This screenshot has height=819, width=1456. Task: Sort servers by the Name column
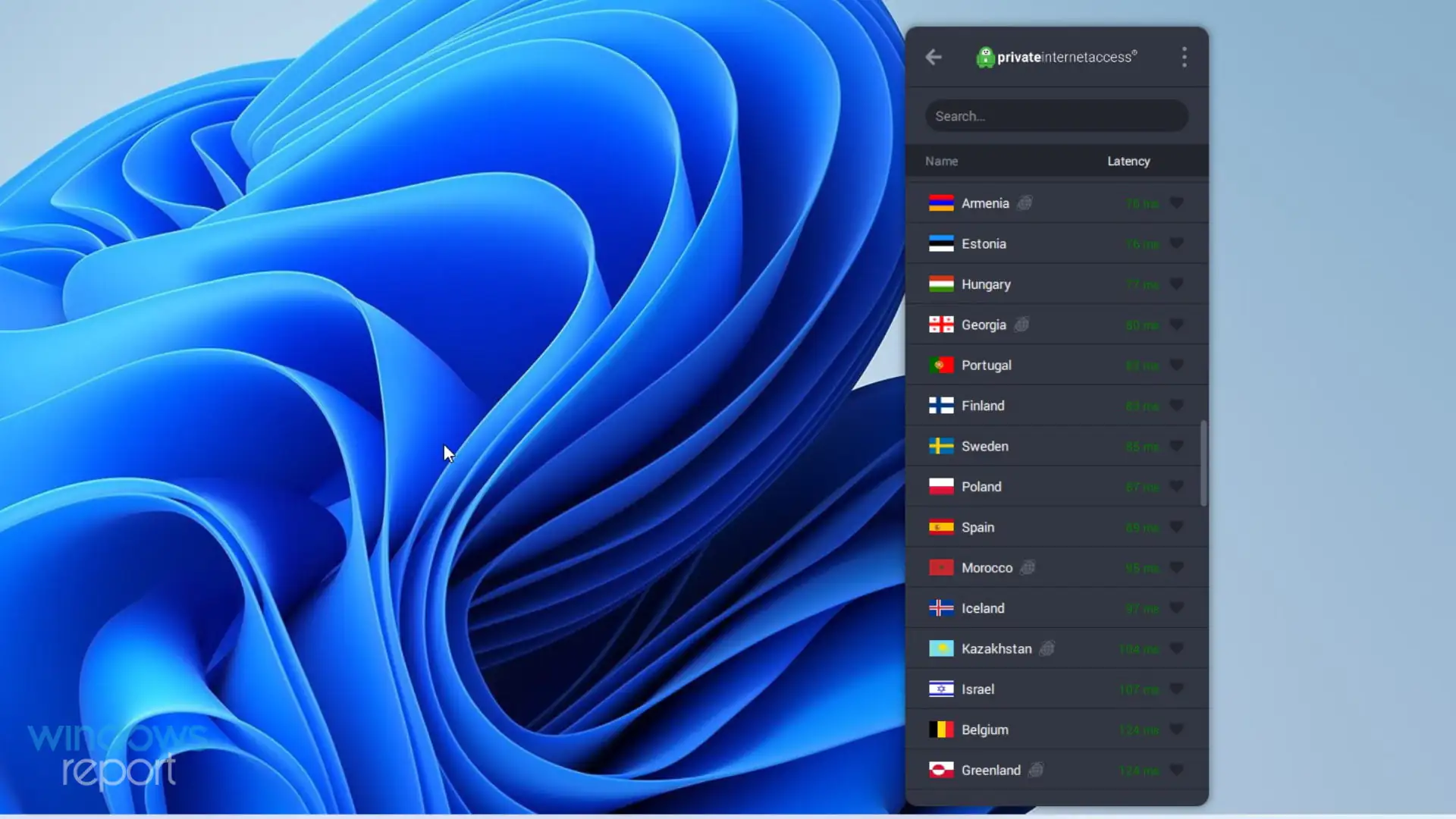[941, 161]
